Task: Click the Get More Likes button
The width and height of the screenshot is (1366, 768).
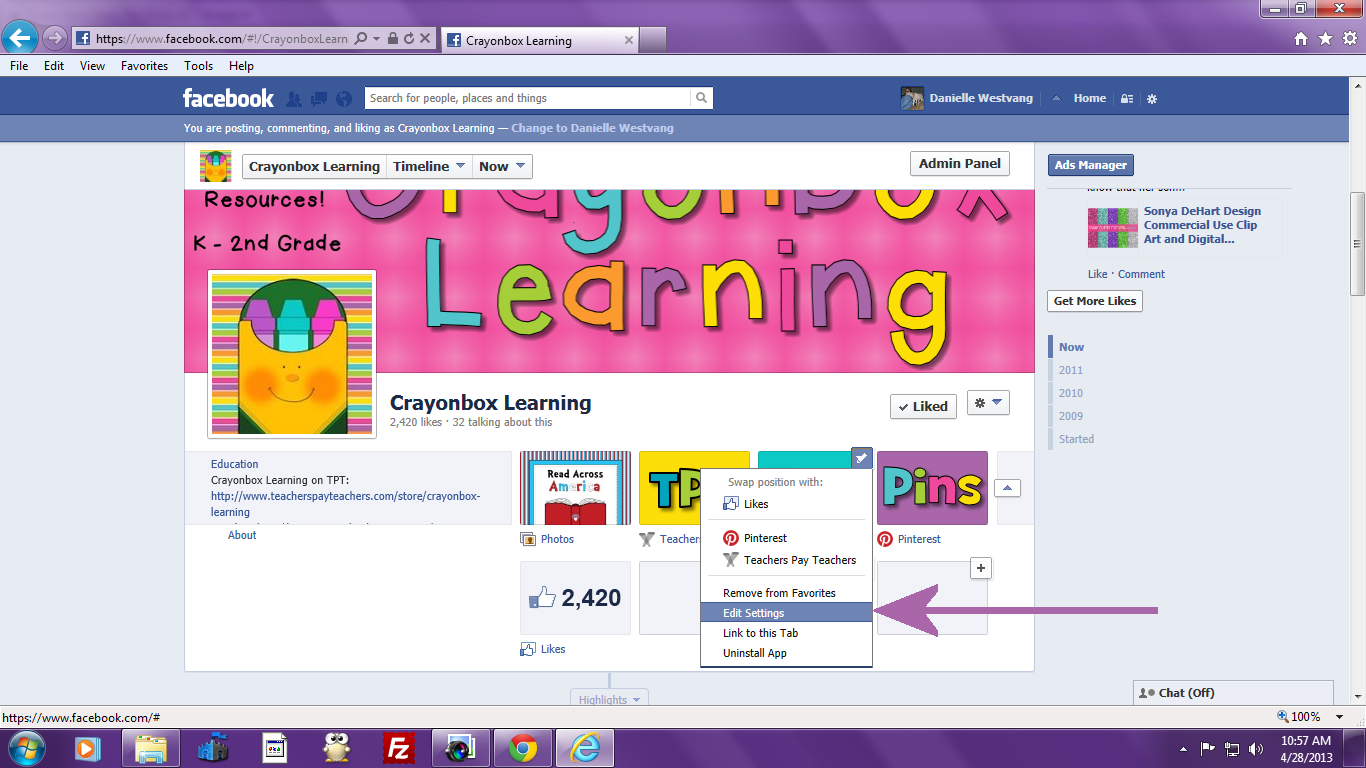Action: click(1094, 300)
